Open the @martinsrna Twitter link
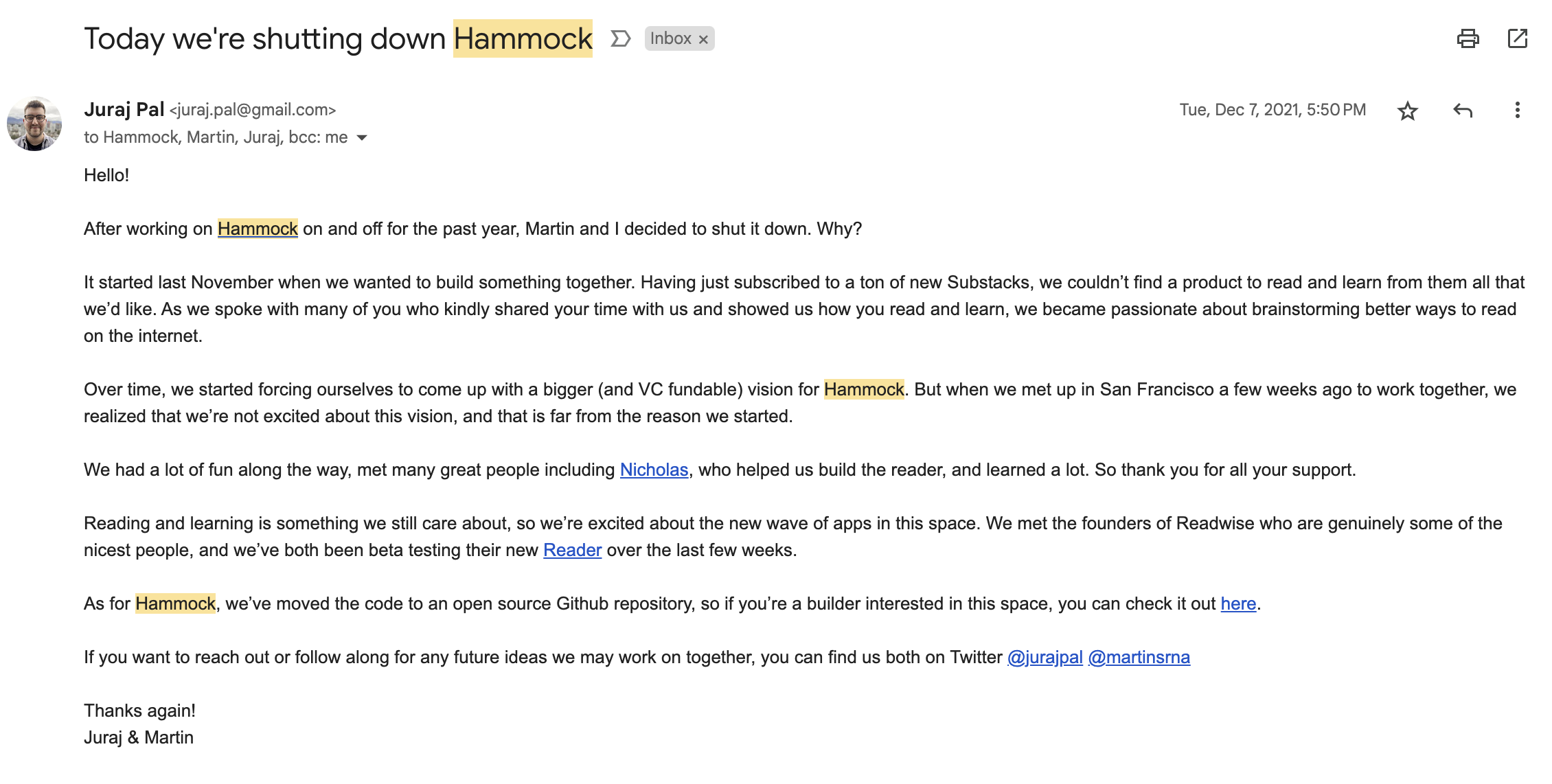This screenshot has width=1552, height=784. click(1139, 657)
